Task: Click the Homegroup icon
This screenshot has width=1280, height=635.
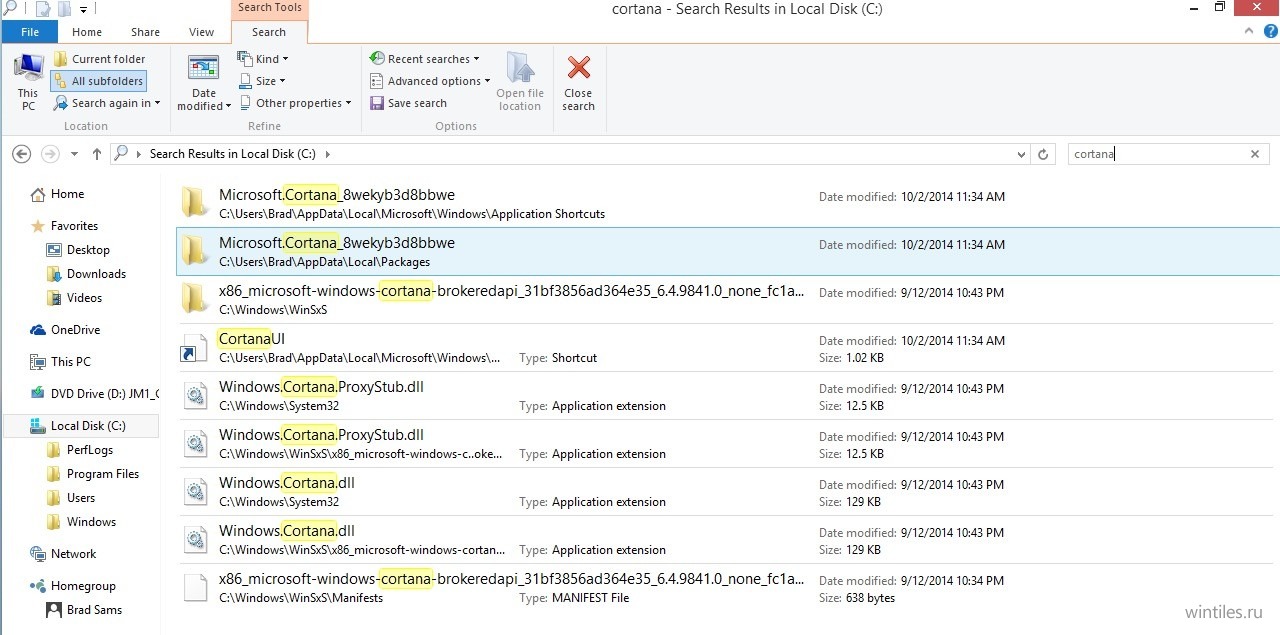Action: pos(38,586)
